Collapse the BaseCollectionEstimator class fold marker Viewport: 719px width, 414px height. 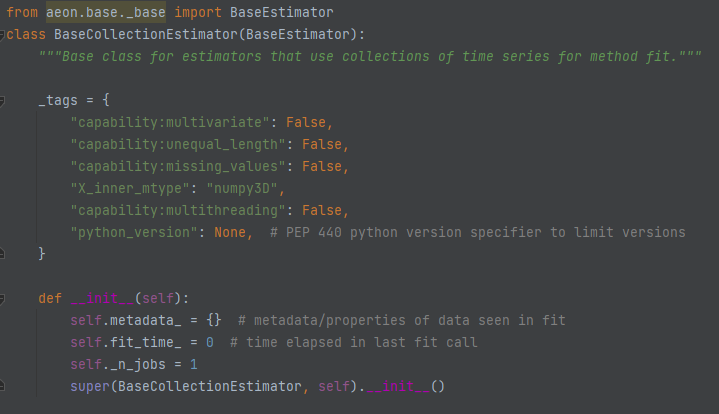click(3, 35)
